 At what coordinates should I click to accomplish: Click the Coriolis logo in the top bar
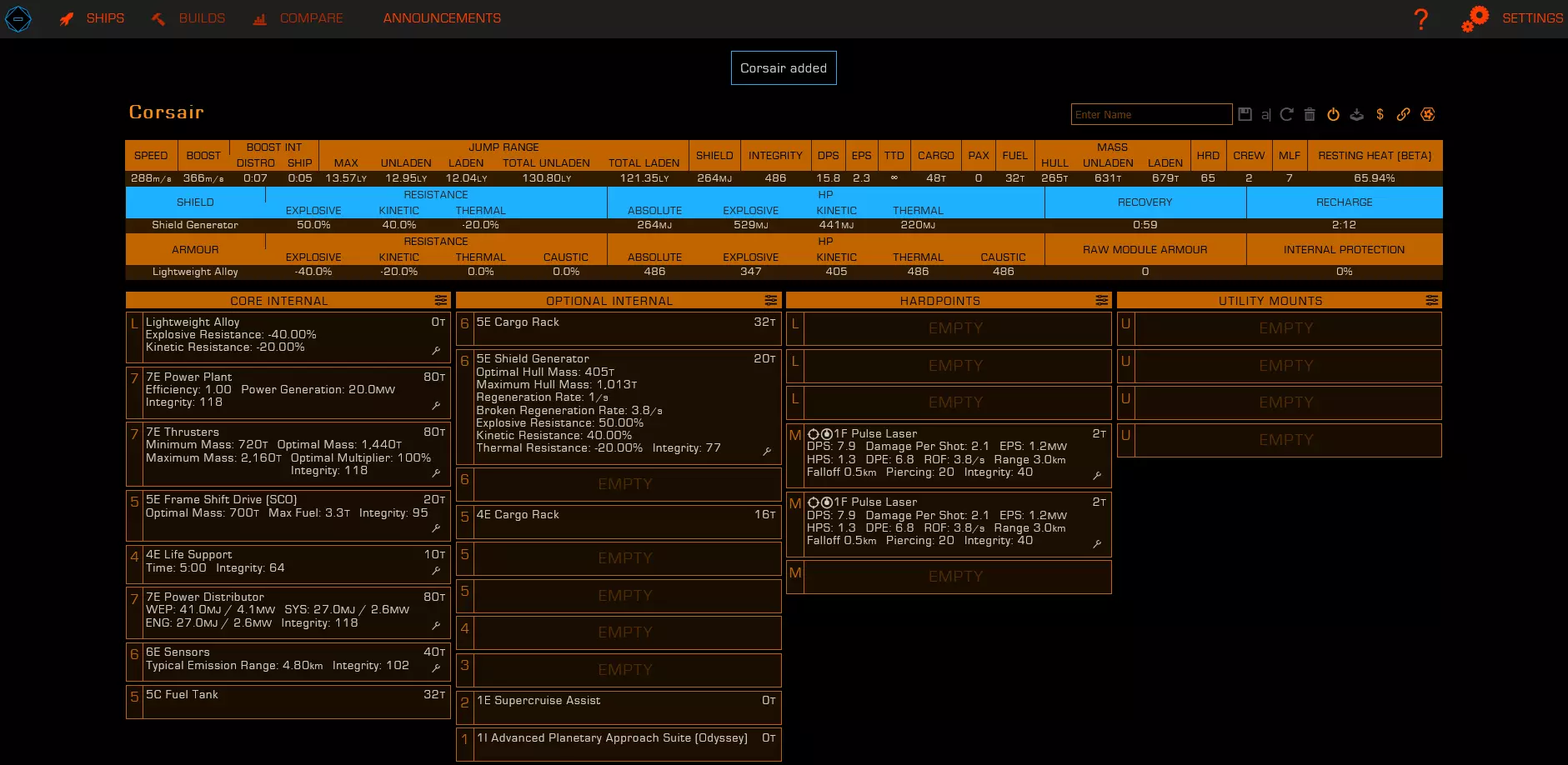(18, 18)
